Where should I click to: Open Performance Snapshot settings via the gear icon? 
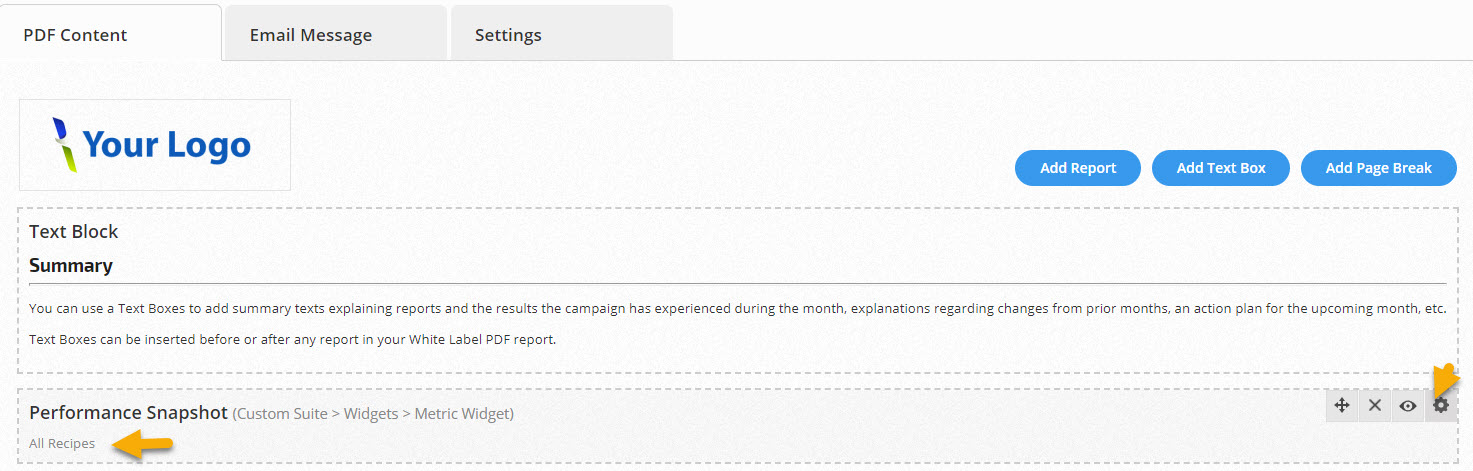pos(1441,405)
